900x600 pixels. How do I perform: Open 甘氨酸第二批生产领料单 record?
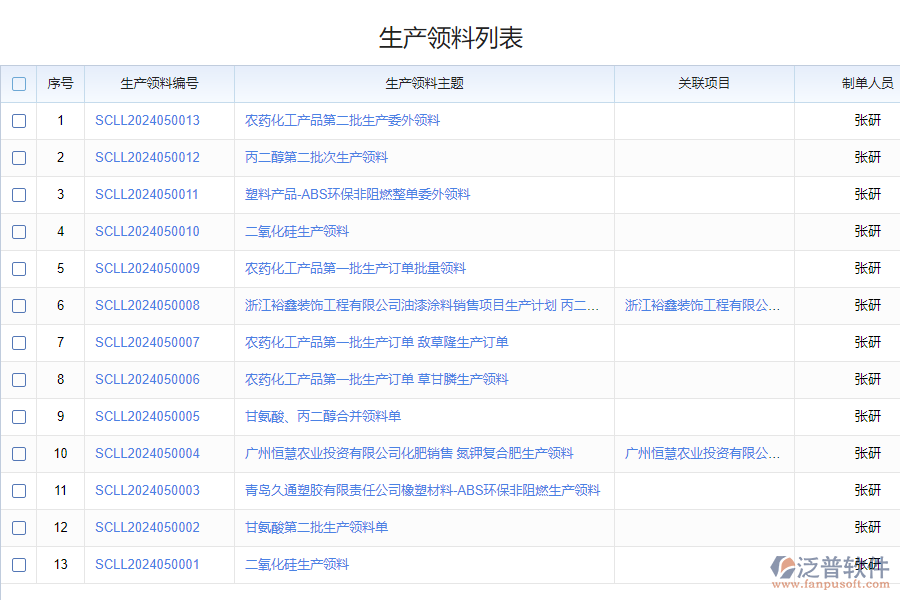click(x=316, y=528)
